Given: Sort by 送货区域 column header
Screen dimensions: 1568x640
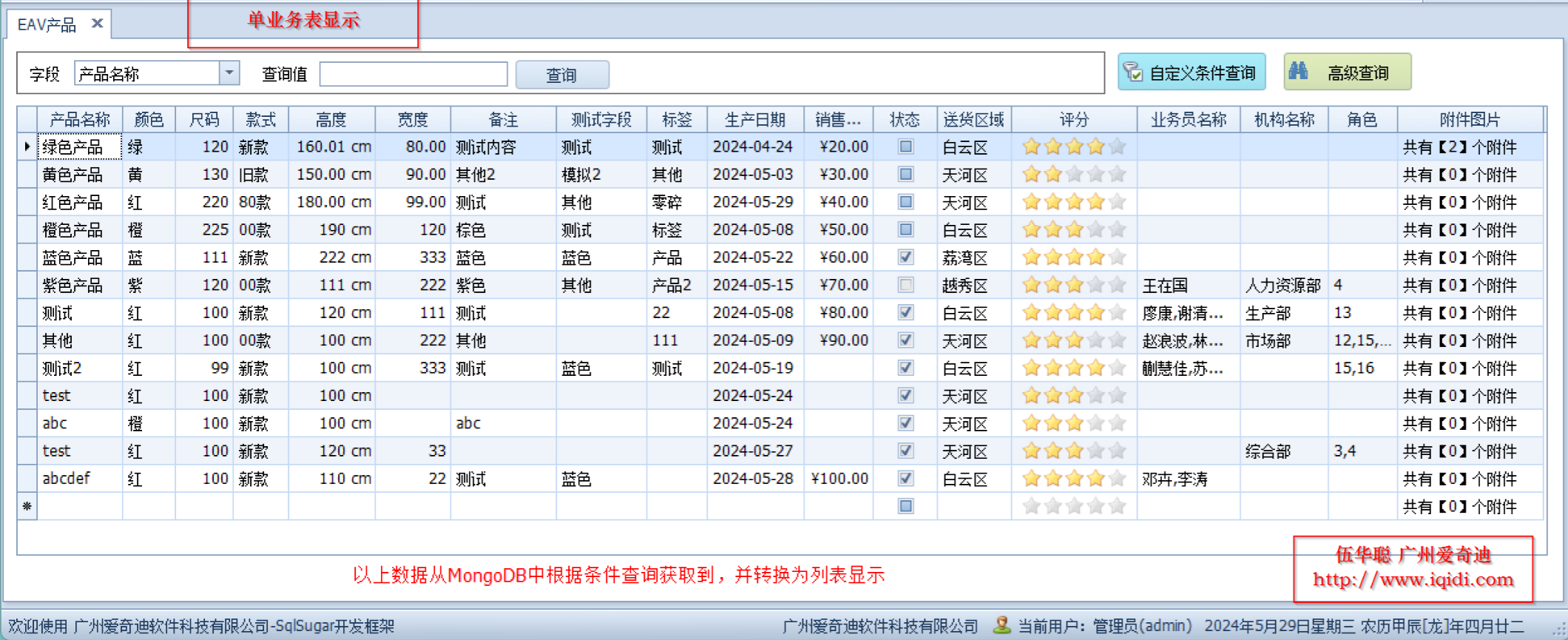Looking at the screenshot, I should (974, 119).
